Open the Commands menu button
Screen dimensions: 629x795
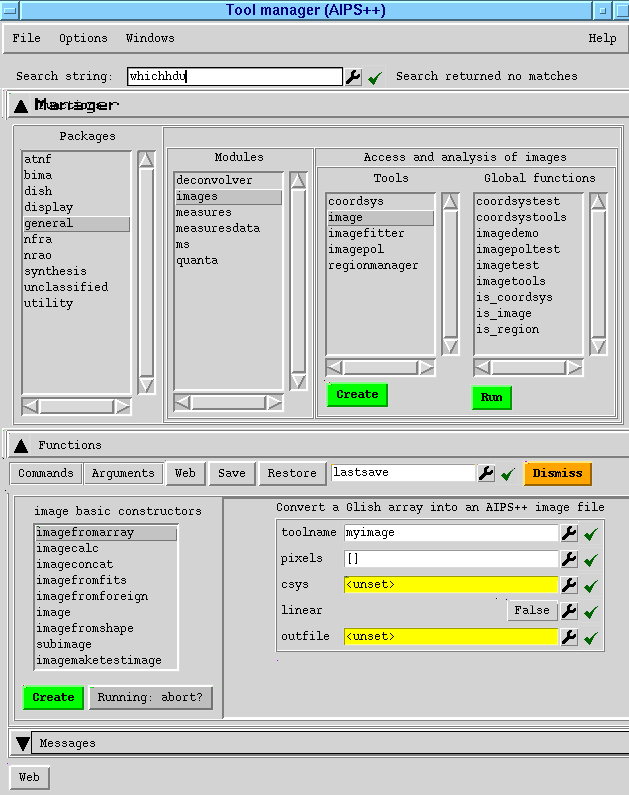click(46, 474)
